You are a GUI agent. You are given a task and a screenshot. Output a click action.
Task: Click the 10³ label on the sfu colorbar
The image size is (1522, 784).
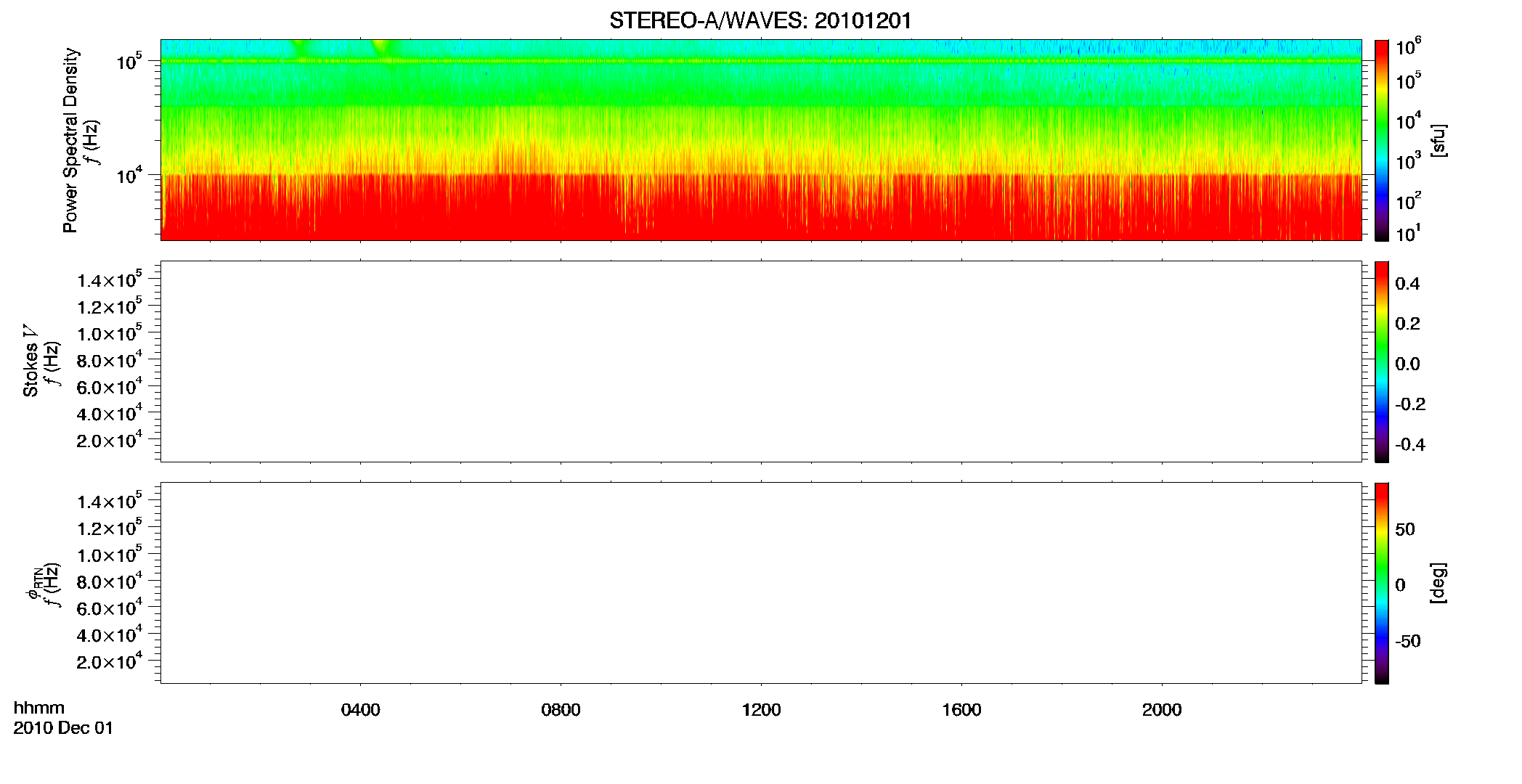point(1409,161)
